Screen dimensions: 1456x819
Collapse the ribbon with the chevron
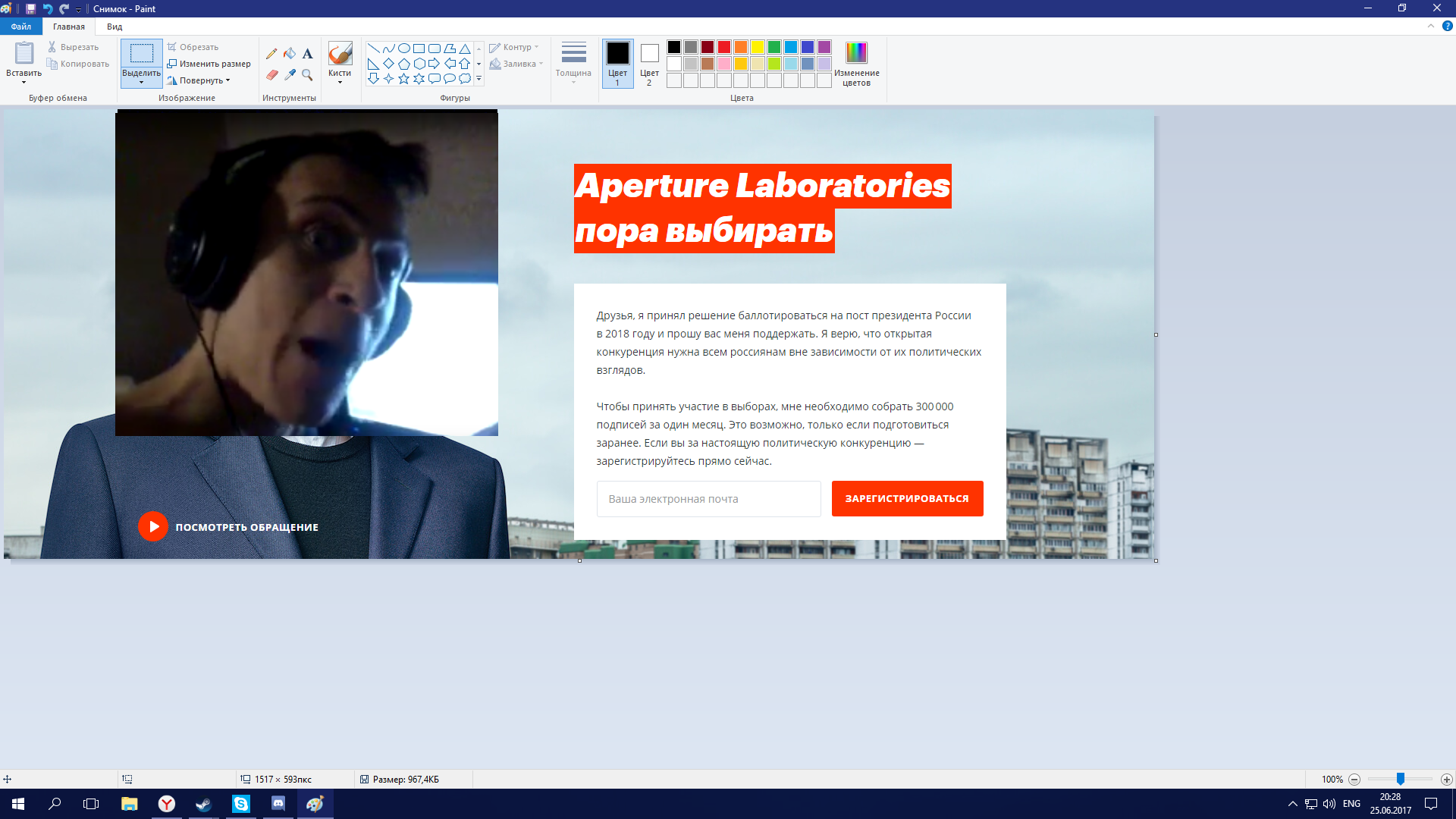(x=1431, y=26)
